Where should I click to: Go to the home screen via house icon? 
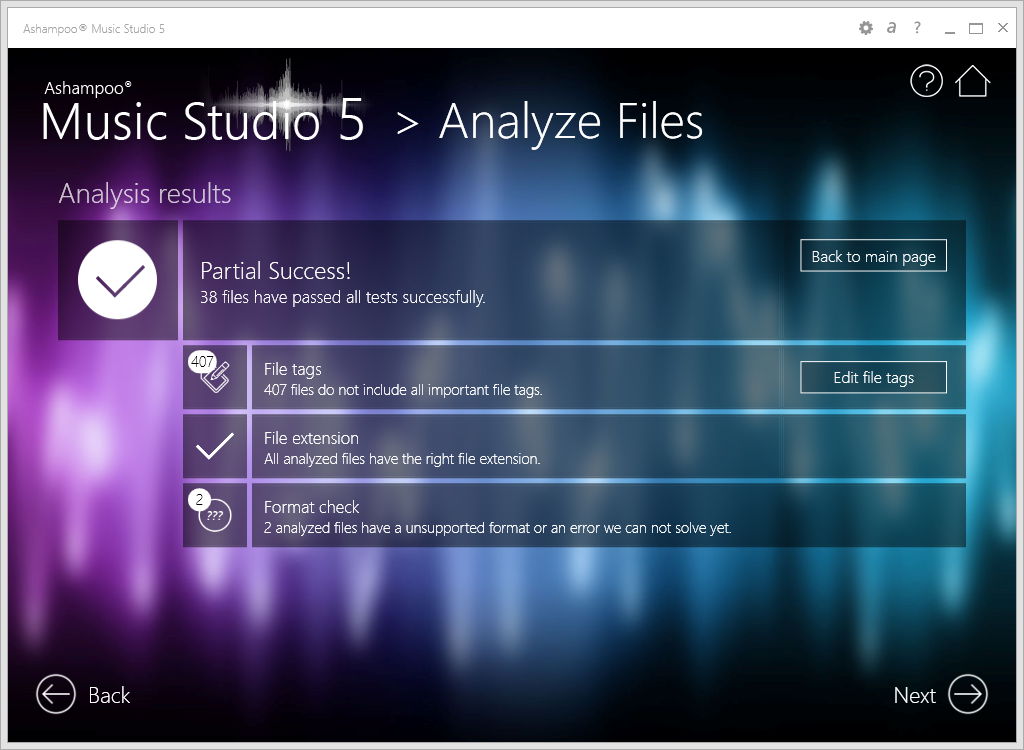(x=972, y=81)
